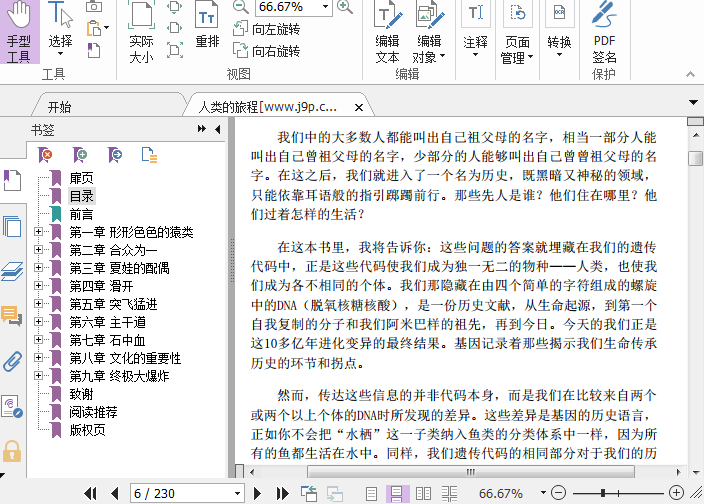Click the page number field 6 / 230
Image resolution: width=704 pixels, height=504 pixels.
point(187,494)
